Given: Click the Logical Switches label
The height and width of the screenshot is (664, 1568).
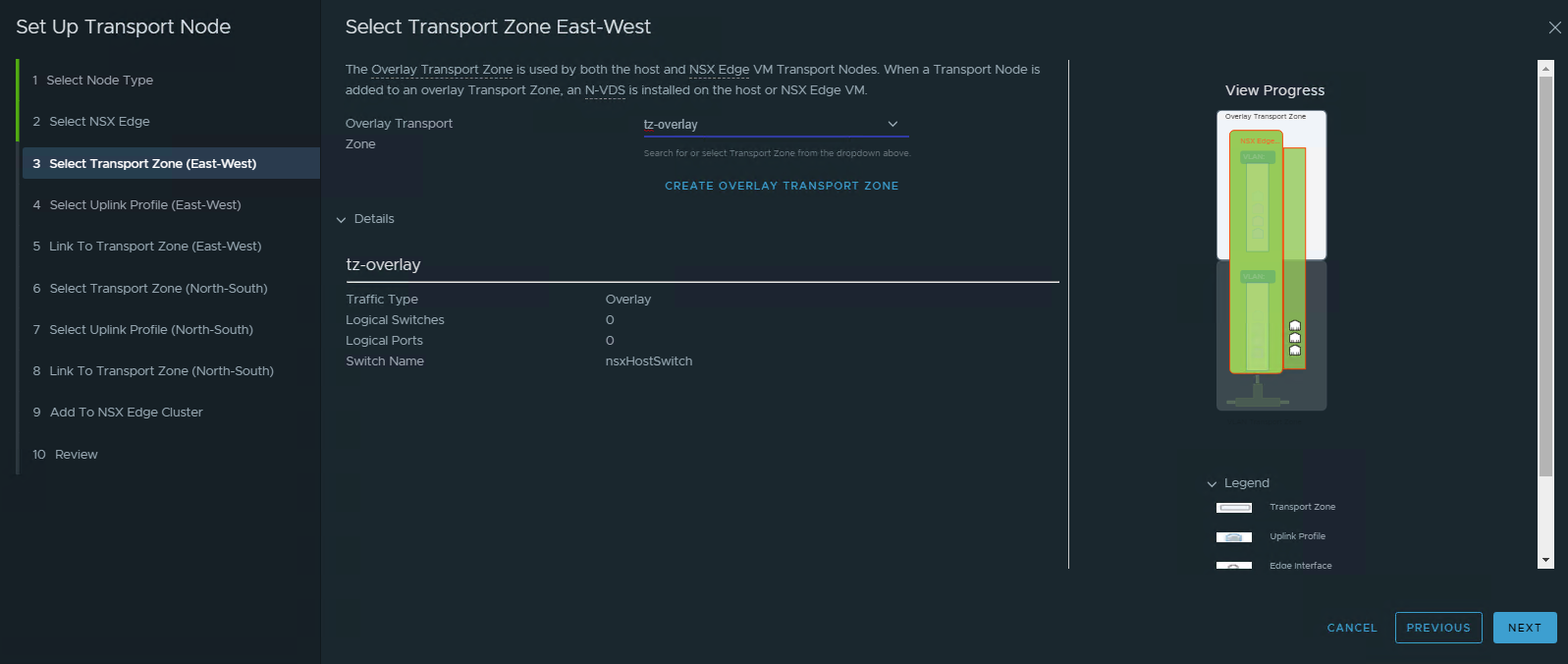Looking at the screenshot, I should point(395,320).
